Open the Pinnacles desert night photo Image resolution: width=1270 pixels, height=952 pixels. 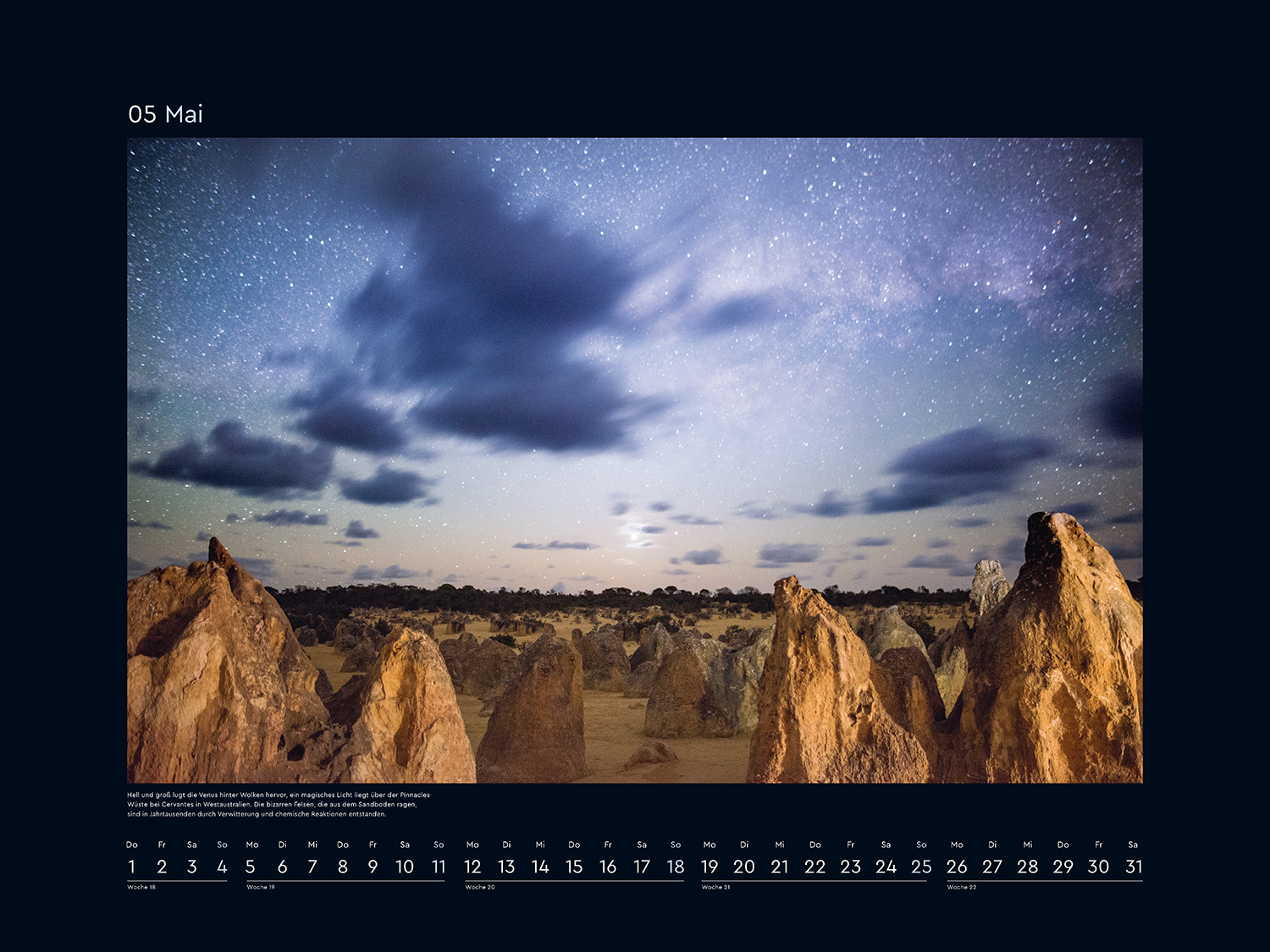[634, 459]
